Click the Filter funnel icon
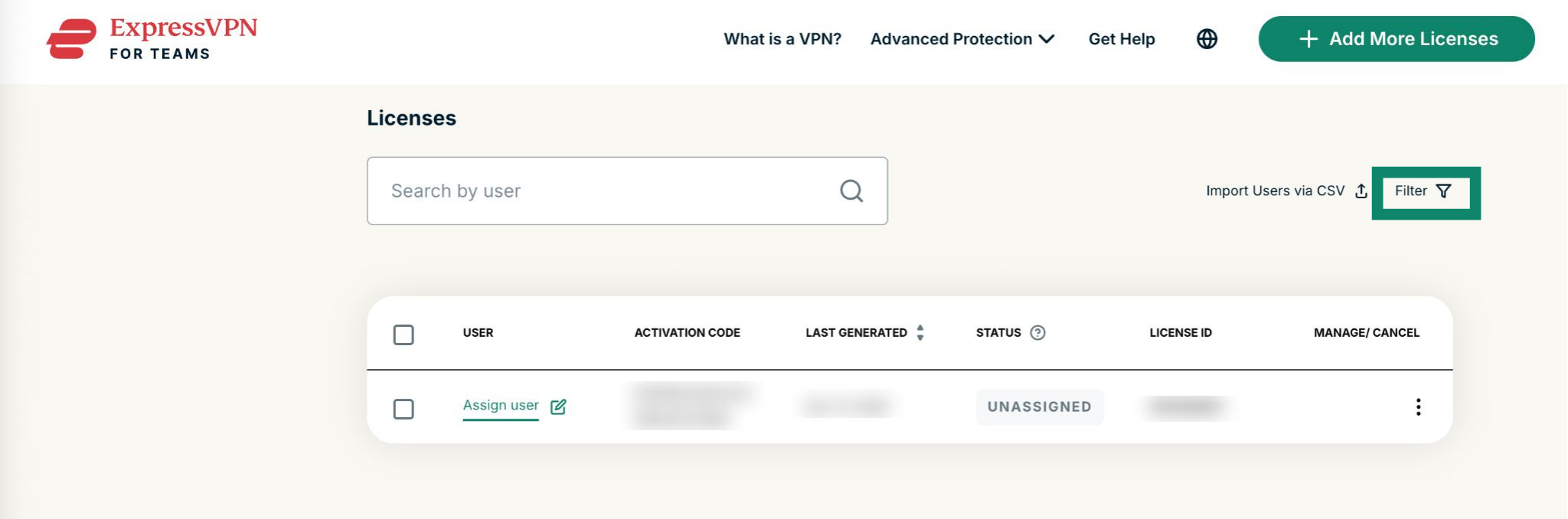This screenshot has width=1568, height=519. 1443,191
